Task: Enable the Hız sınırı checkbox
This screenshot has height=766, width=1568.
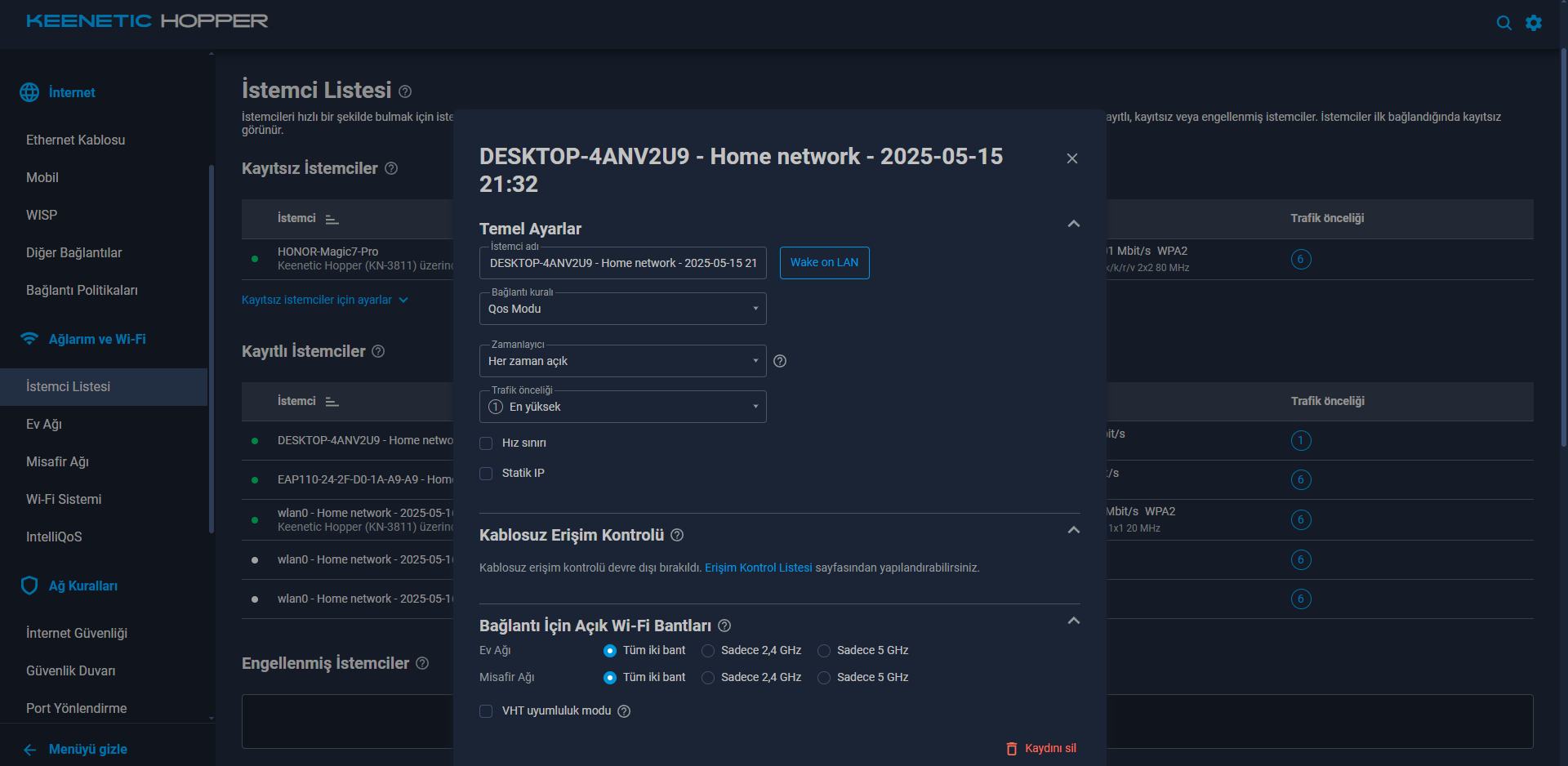Action: [486, 443]
